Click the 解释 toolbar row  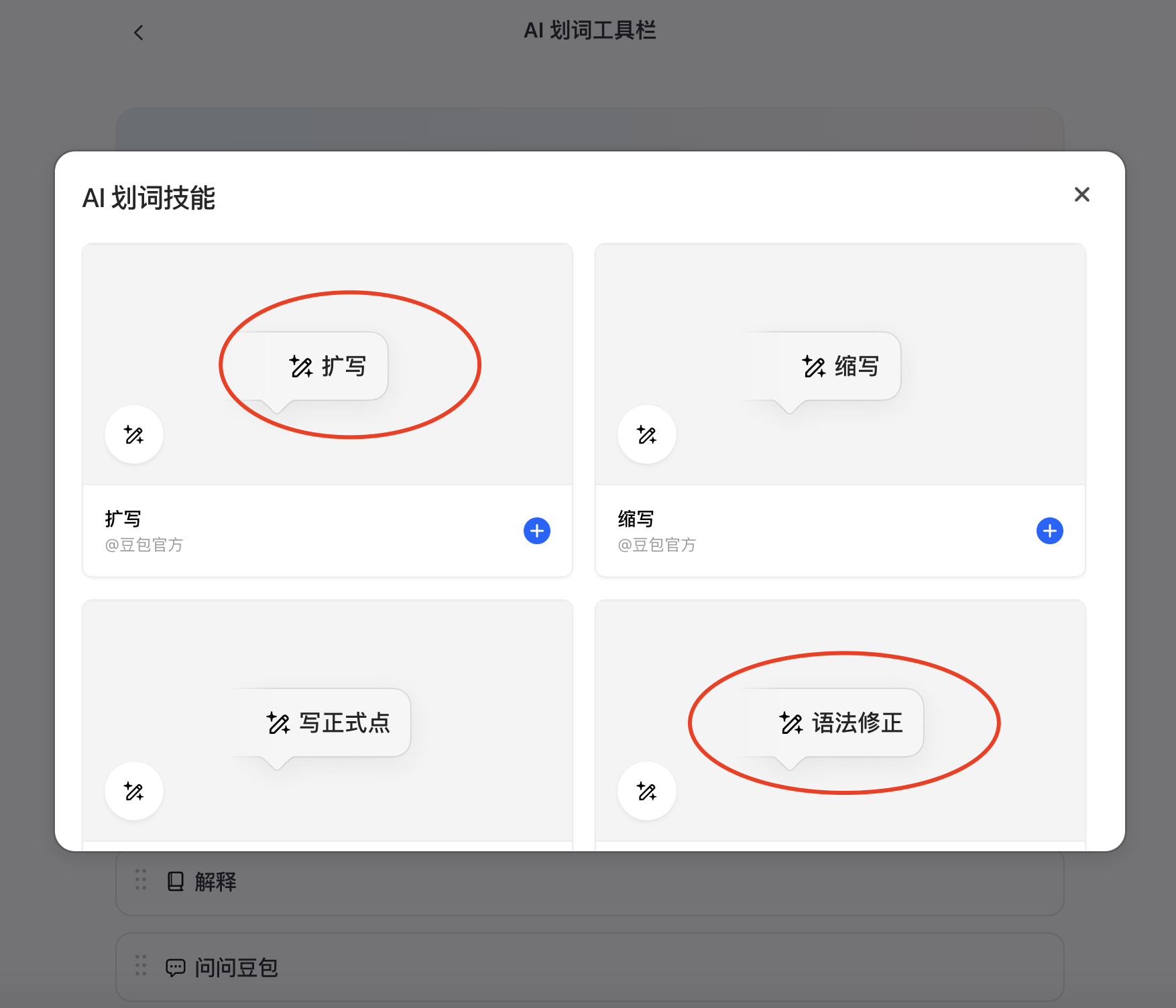(589, 882)
